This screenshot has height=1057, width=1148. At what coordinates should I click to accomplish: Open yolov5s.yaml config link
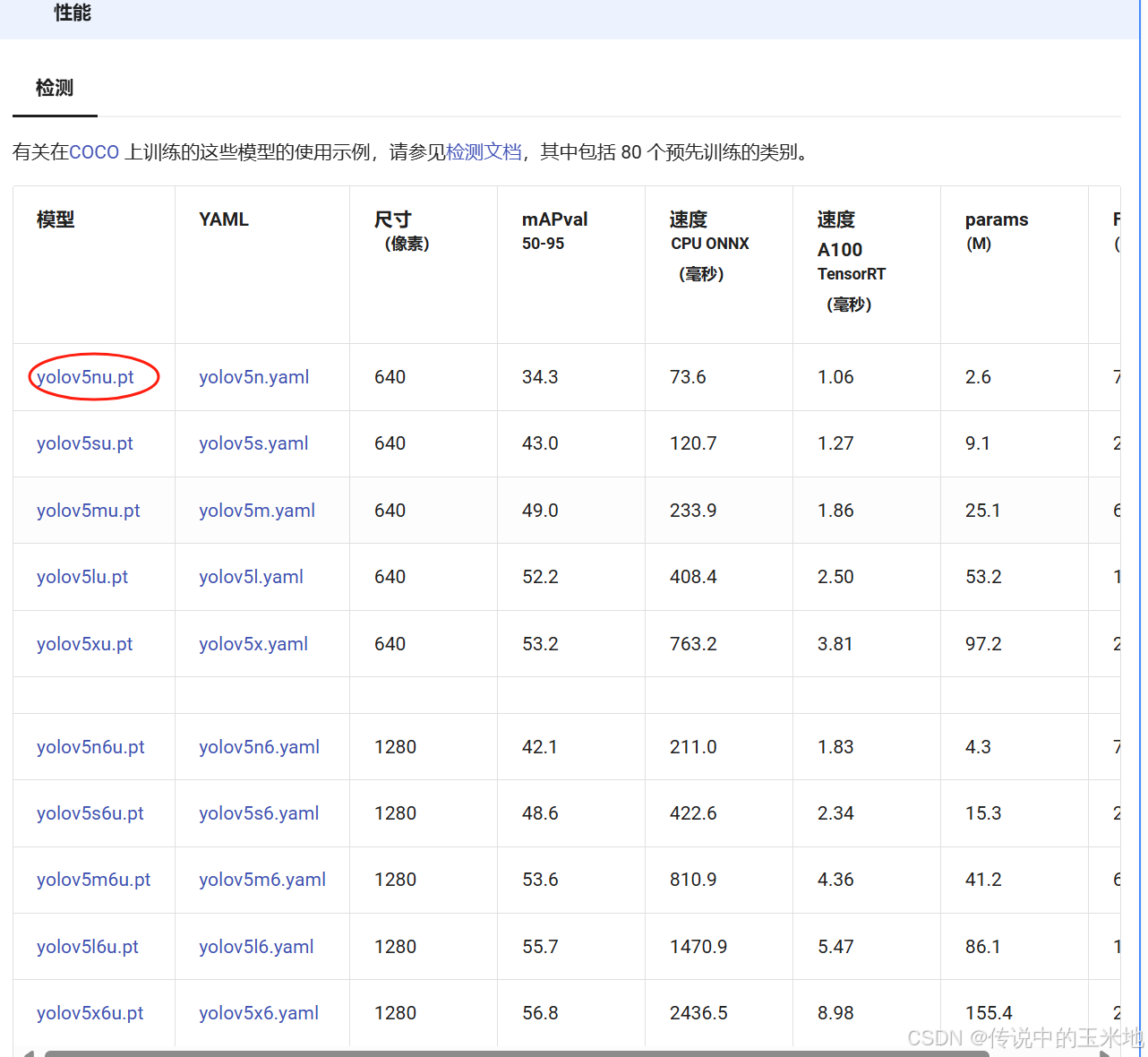(253, 443)
